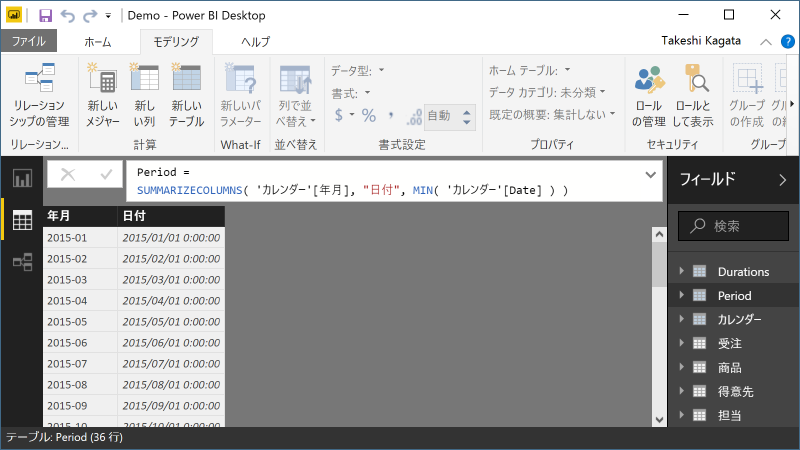The width and height of the screenshot is (800, 450).
Task: Select cell 2015-09
Action: [x=81, y=406]
